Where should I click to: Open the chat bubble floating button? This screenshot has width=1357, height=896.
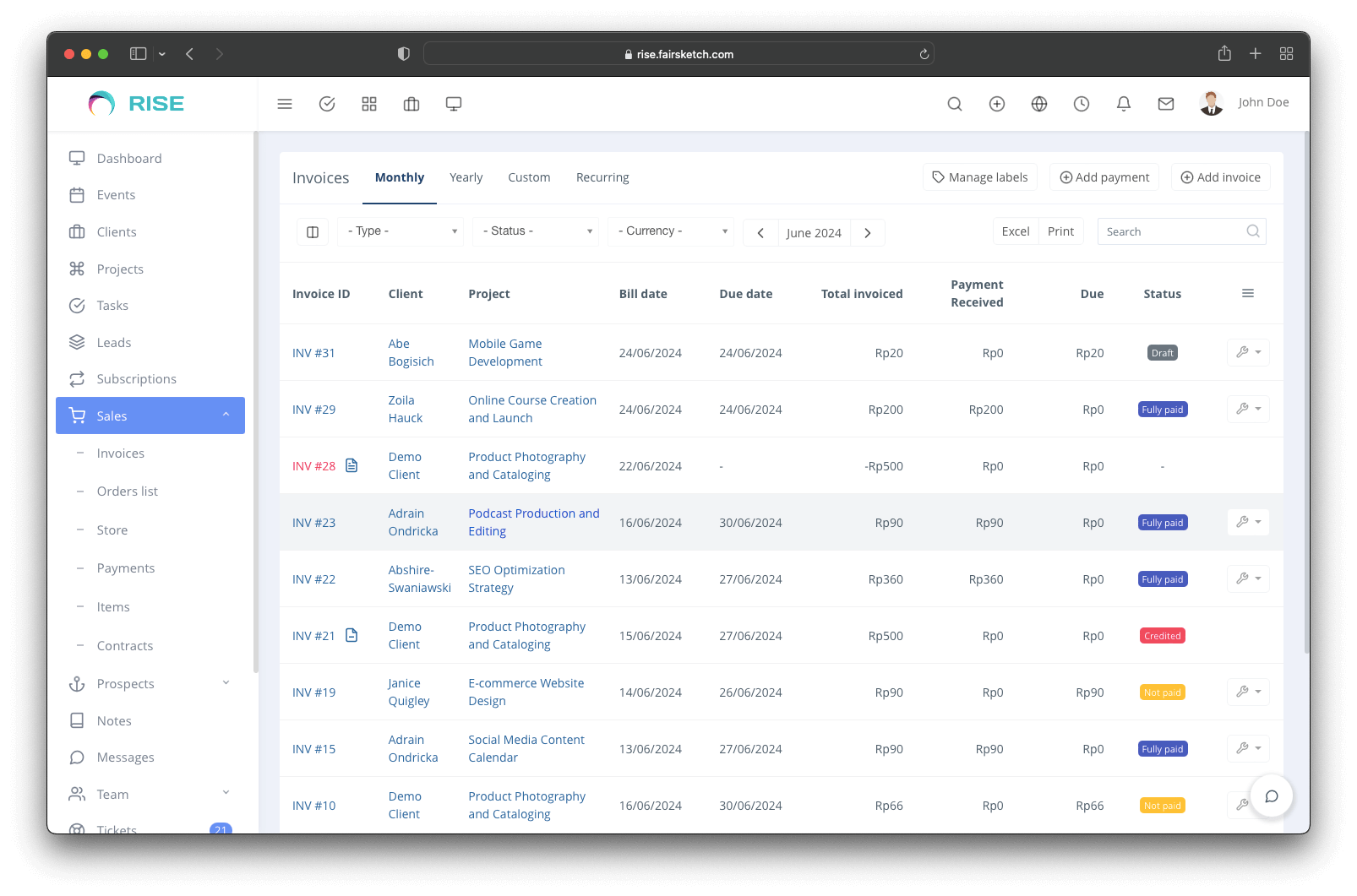1271,796
